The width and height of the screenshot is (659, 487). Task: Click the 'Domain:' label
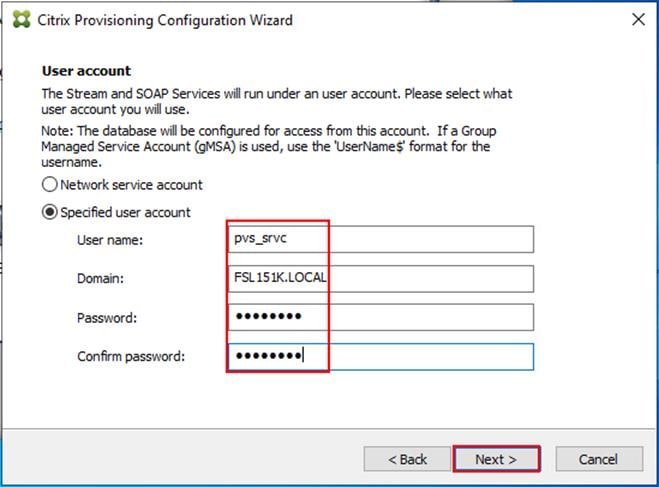pos(100,278)
